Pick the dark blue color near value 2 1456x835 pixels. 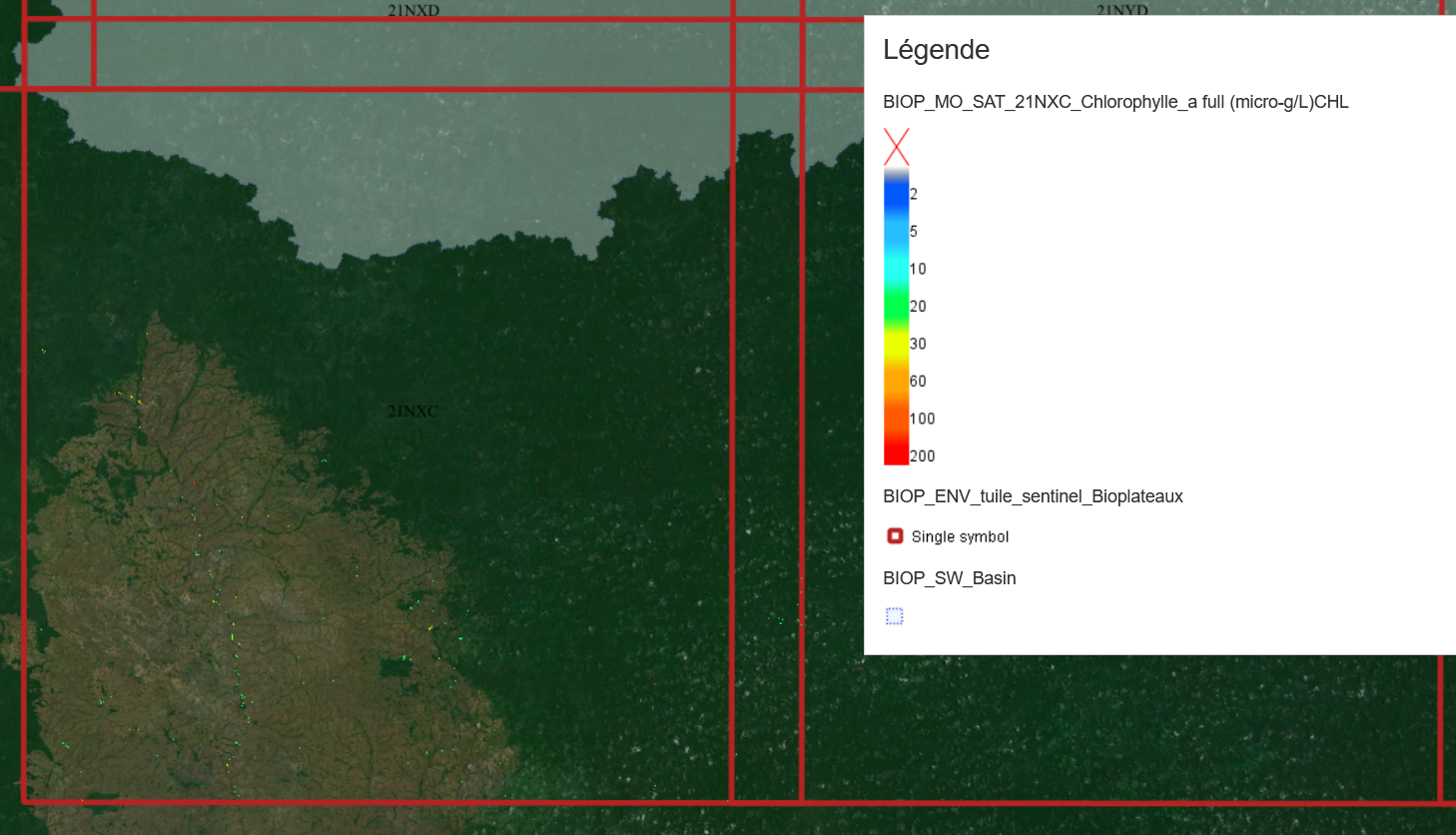pos(896,194)
